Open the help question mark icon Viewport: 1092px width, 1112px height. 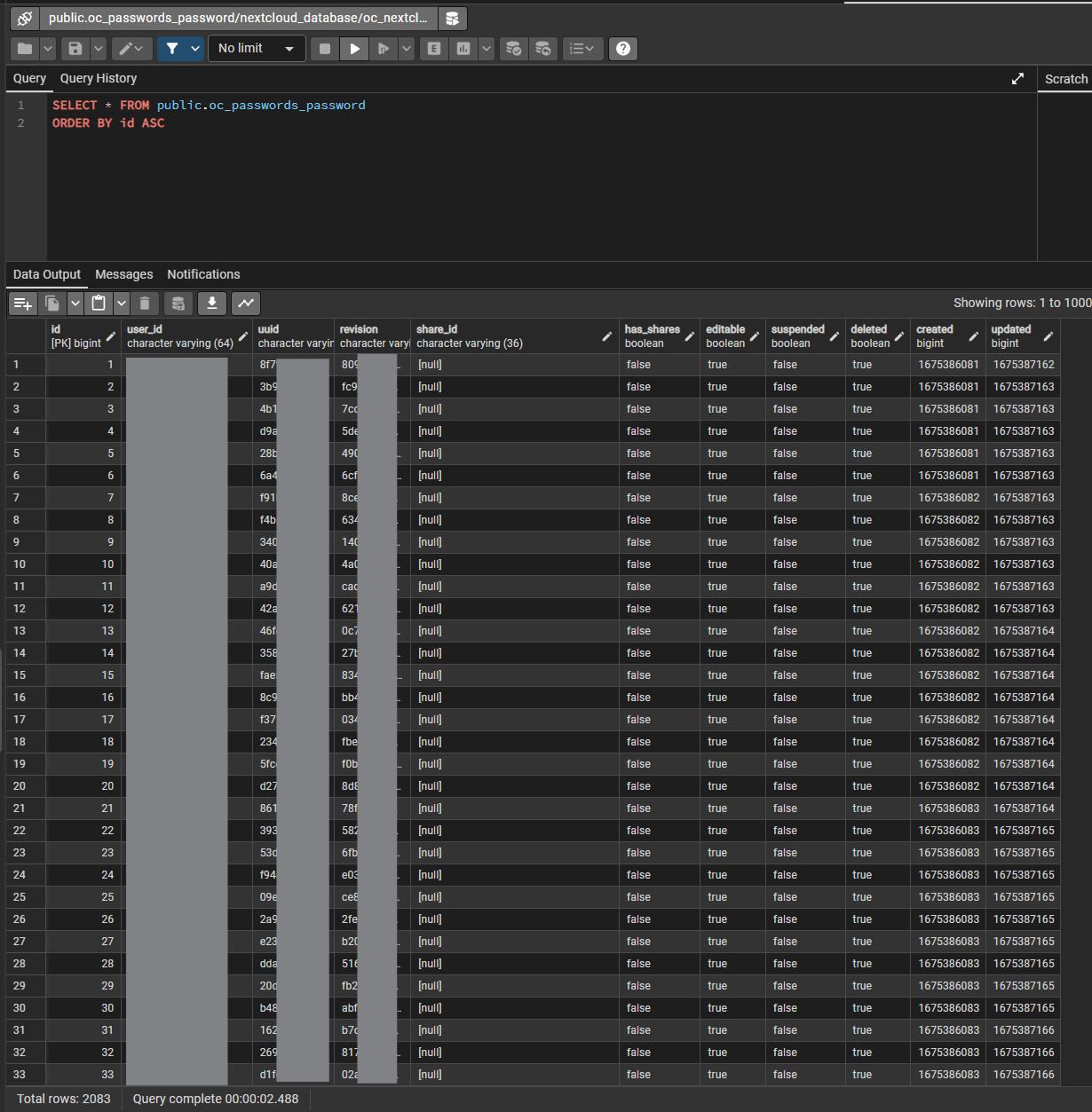coord(623,49)
